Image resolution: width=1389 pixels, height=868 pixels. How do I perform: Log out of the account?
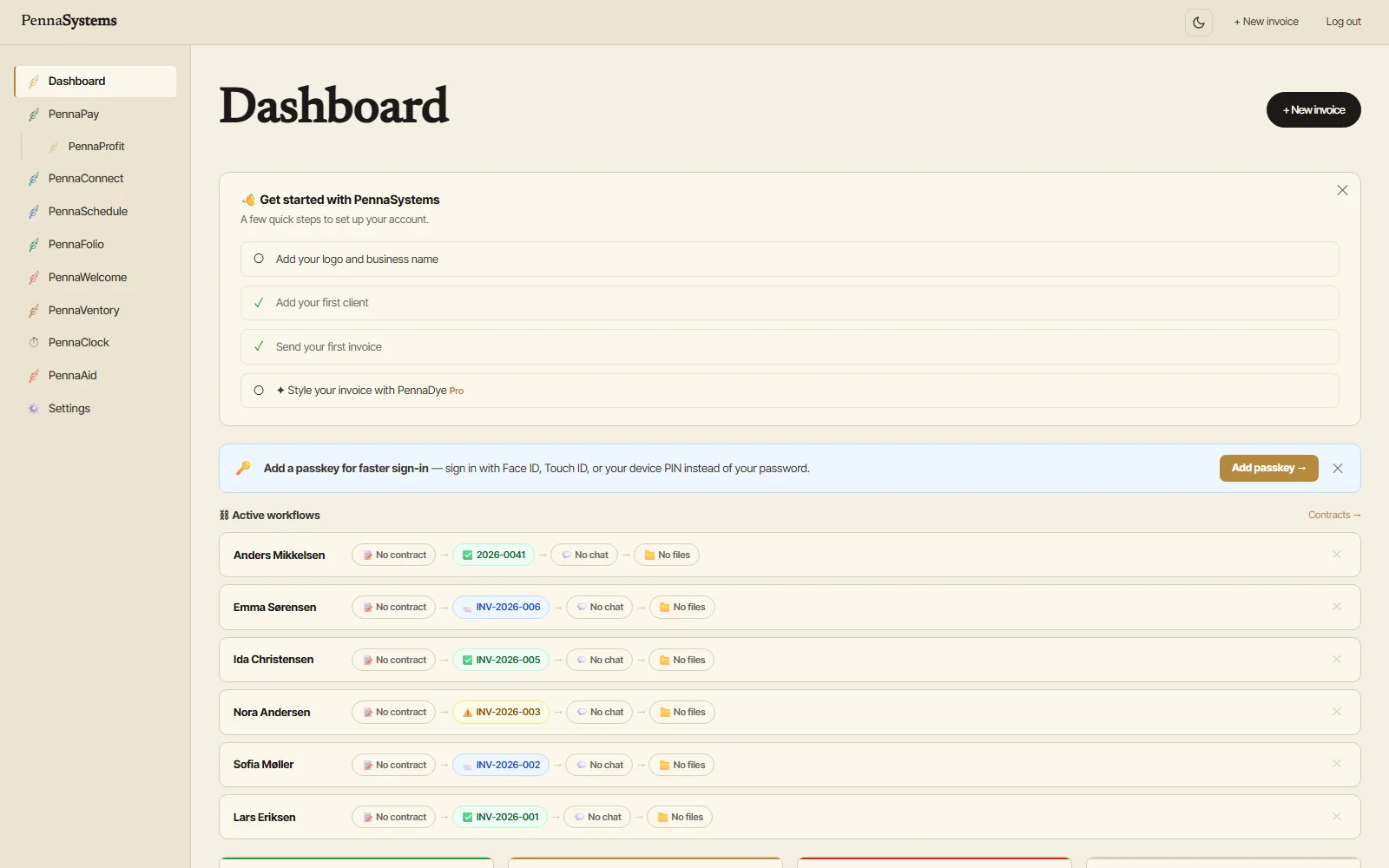coord(1343,22)
